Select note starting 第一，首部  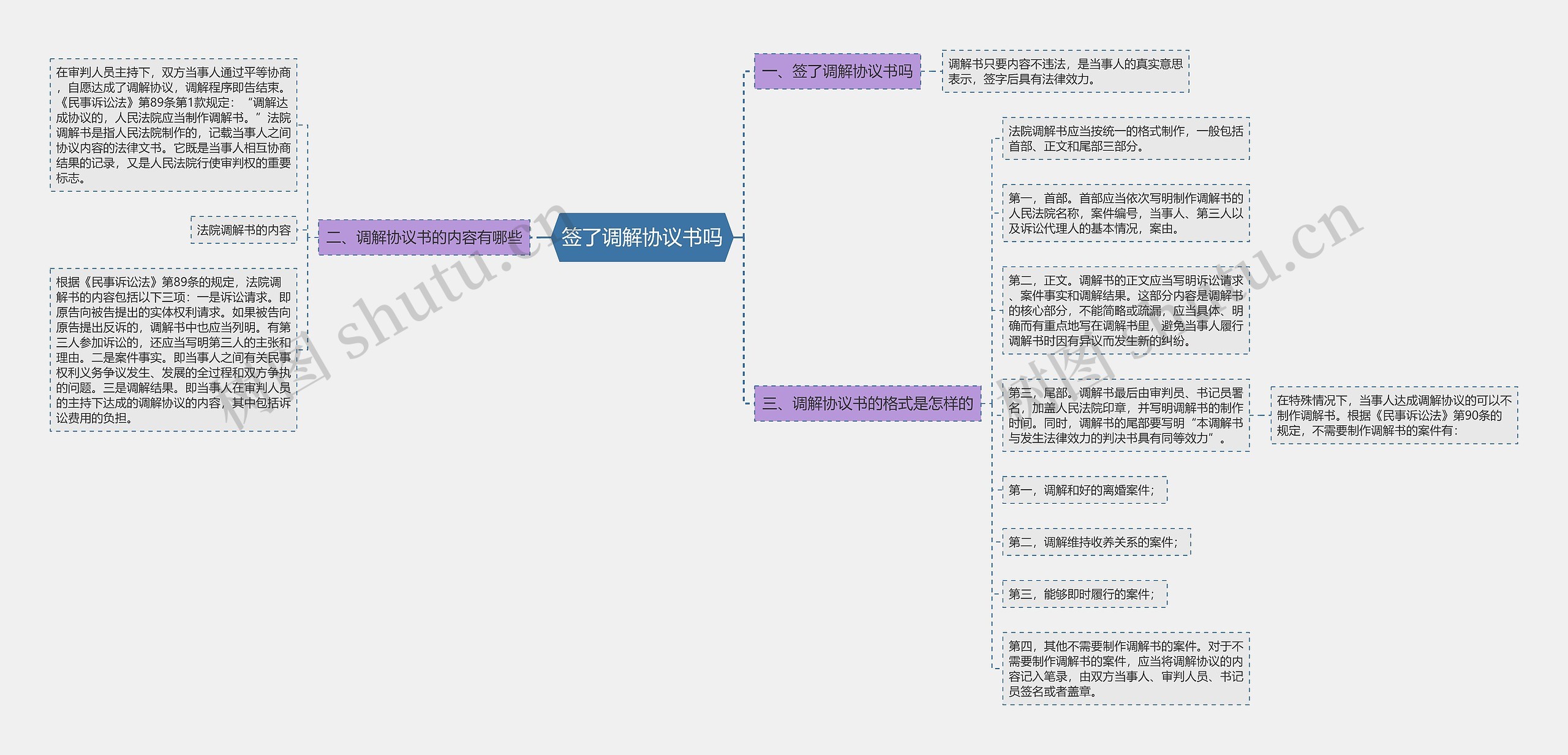[x=1126, y=213]
